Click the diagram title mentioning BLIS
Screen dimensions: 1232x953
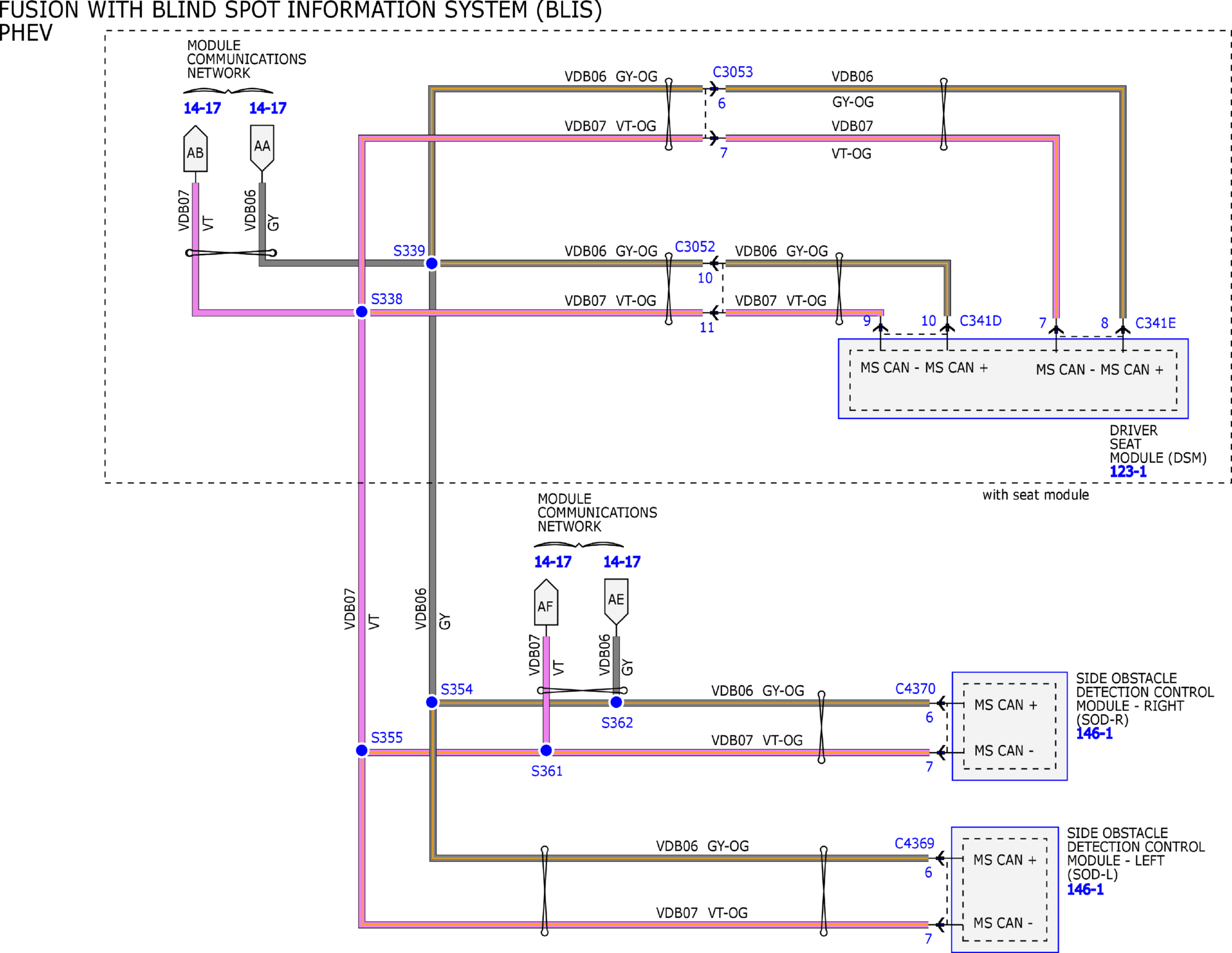pyautogui.click(x=301, y=10)
